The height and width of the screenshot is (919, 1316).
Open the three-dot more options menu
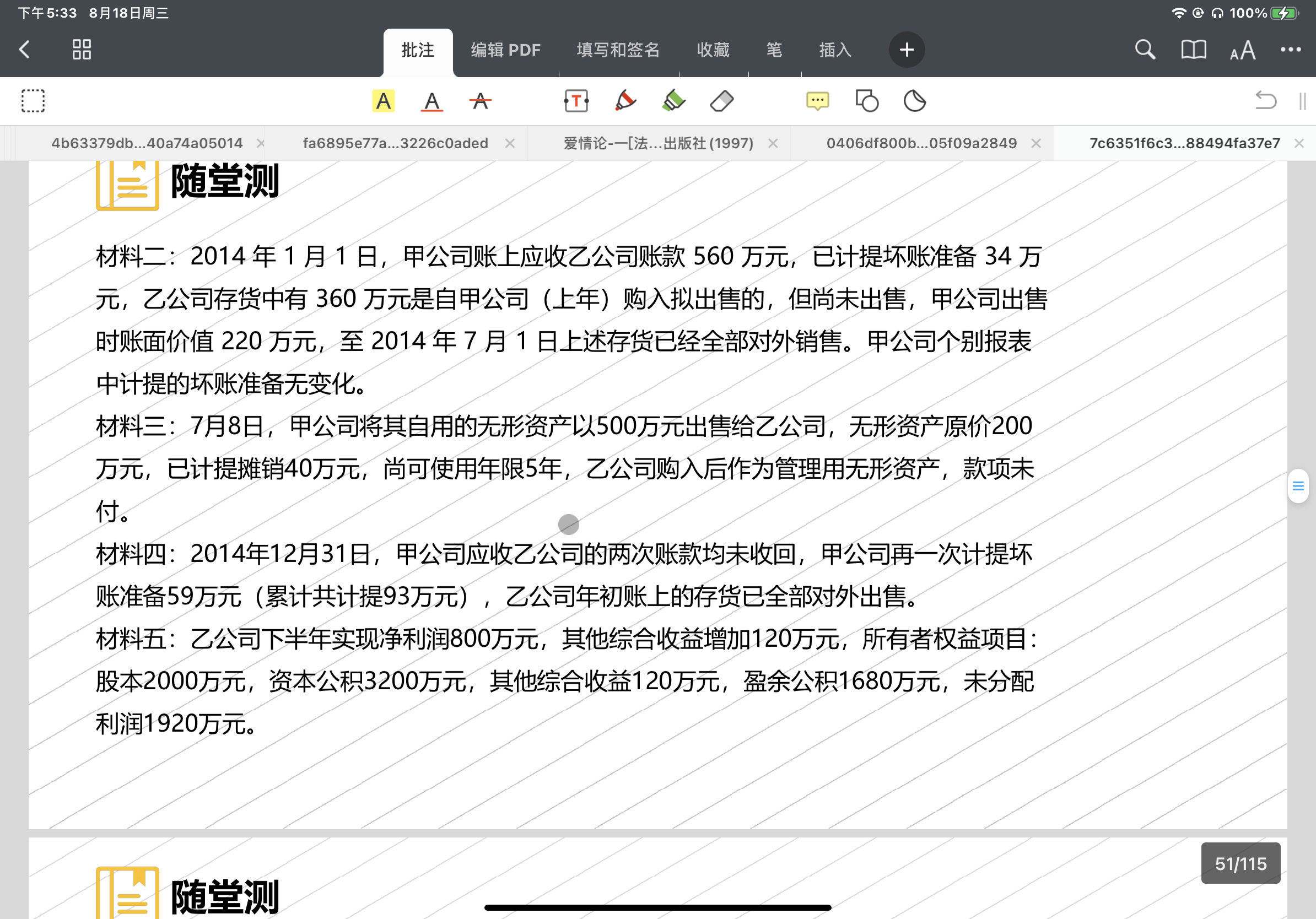1290,50
